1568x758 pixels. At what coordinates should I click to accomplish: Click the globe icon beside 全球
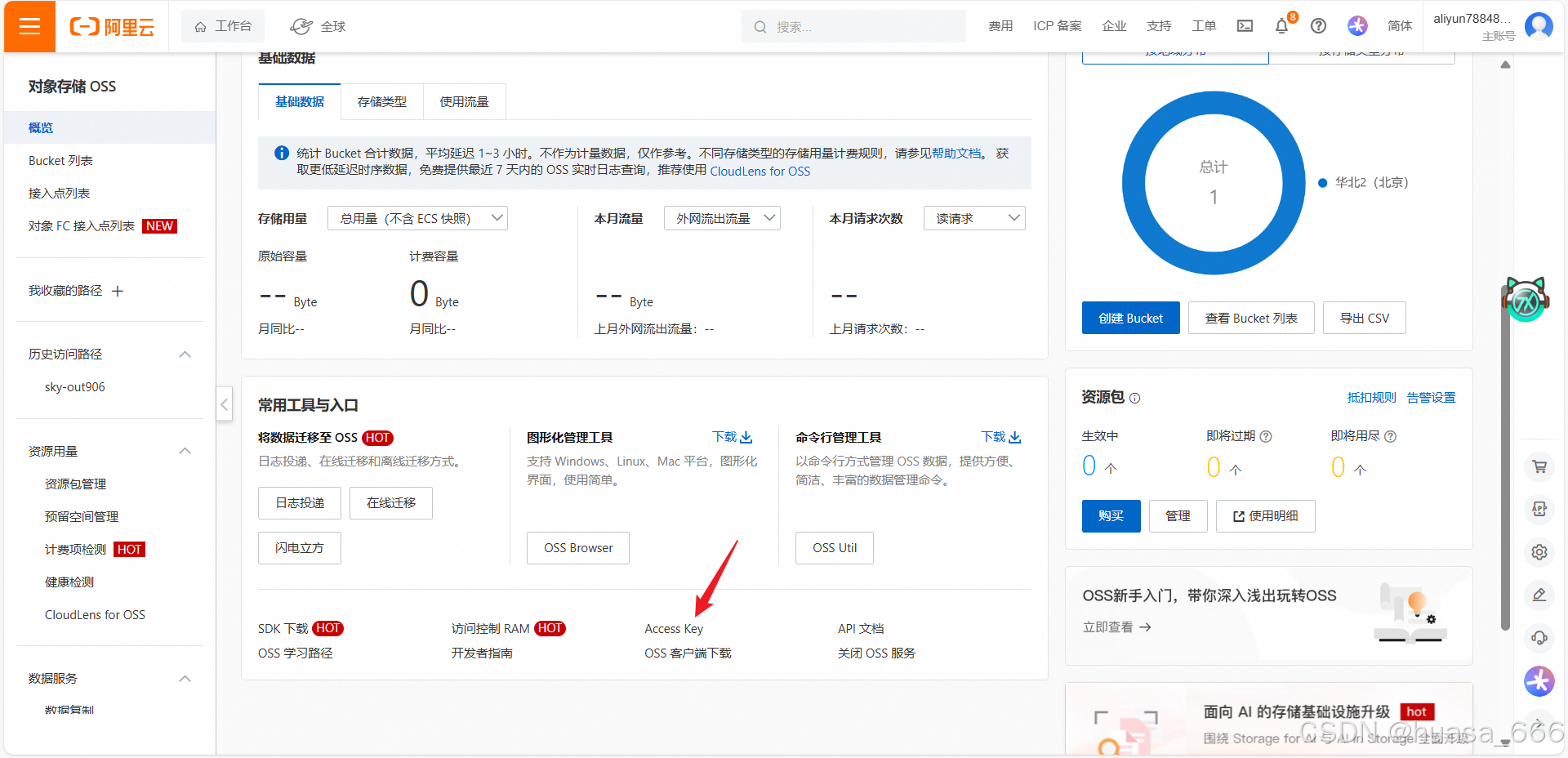301,26
